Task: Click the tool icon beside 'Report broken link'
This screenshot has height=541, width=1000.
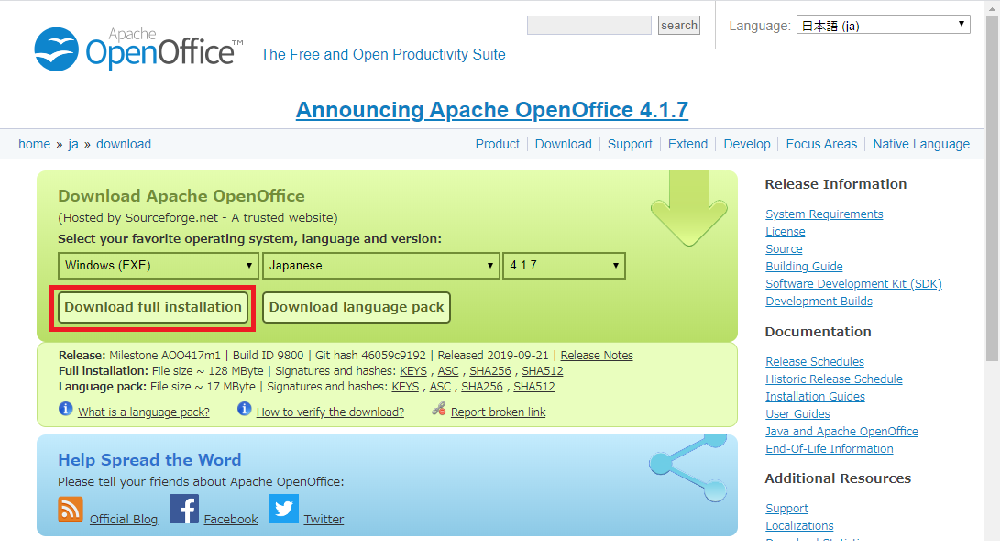Action: coord(439,408)
